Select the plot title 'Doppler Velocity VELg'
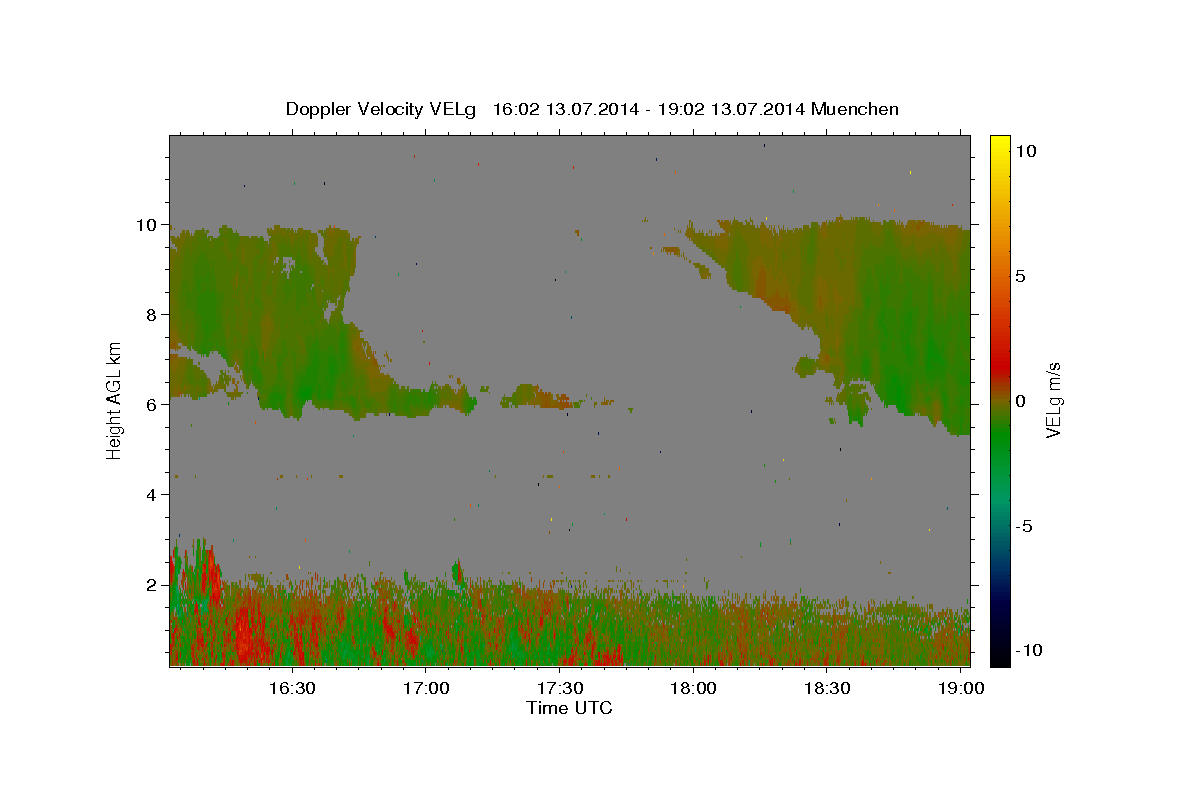The image size is (1200, 800). tap(383, 109)
